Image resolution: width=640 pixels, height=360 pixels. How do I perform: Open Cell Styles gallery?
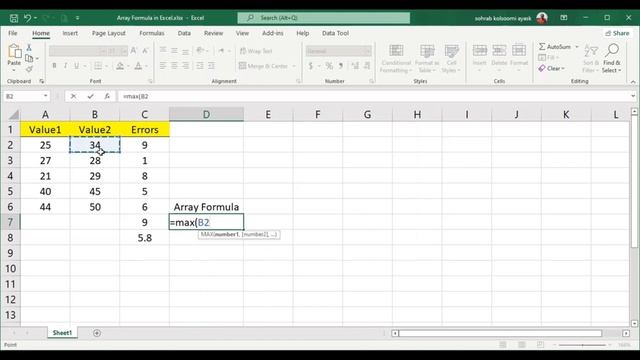pos(451,59)
